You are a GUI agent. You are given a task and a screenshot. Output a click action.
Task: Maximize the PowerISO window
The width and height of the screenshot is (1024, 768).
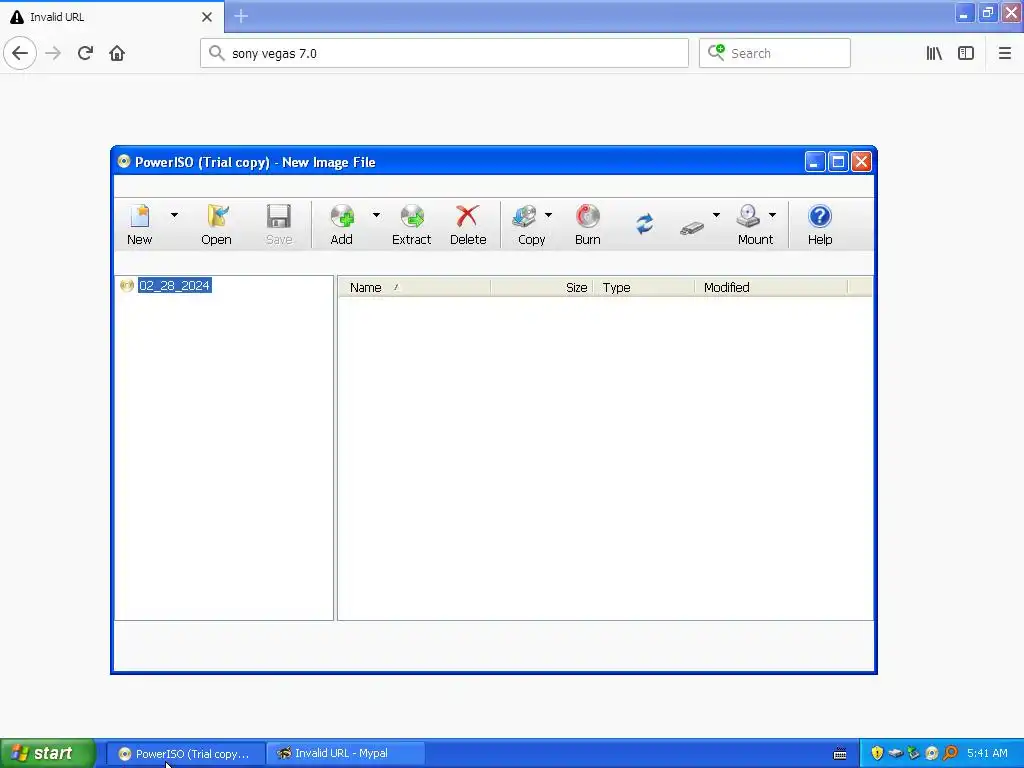click(x=839, y=161)
